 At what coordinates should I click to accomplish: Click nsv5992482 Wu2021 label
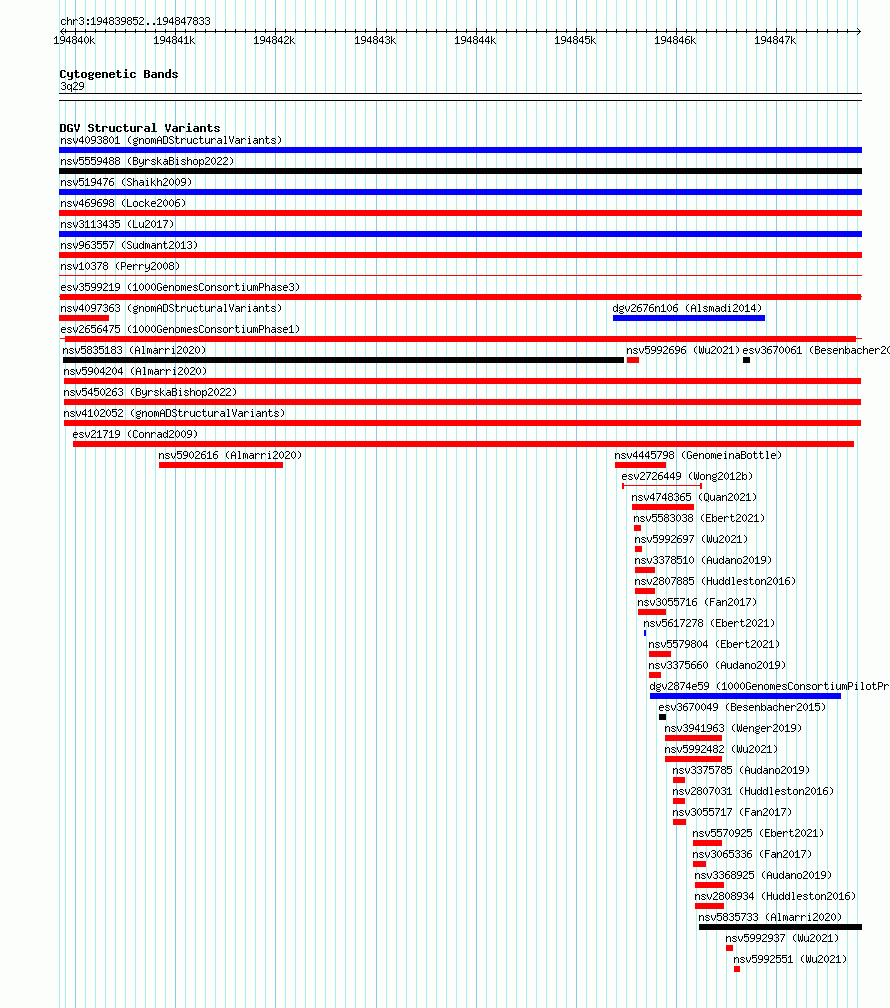(721, 750)
